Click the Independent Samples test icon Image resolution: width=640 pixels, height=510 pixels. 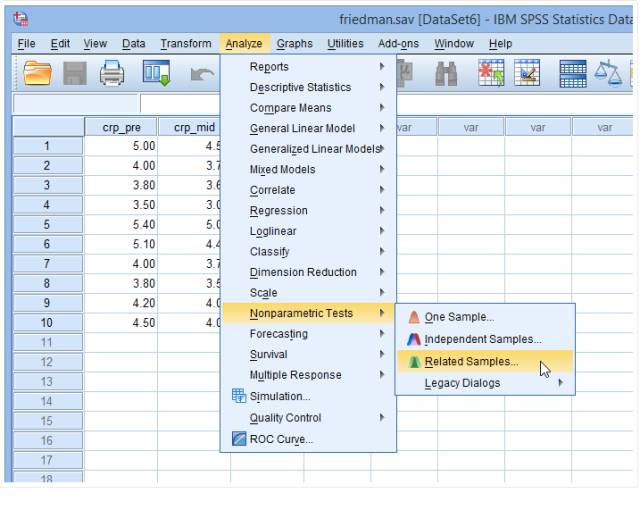point(414,339)
